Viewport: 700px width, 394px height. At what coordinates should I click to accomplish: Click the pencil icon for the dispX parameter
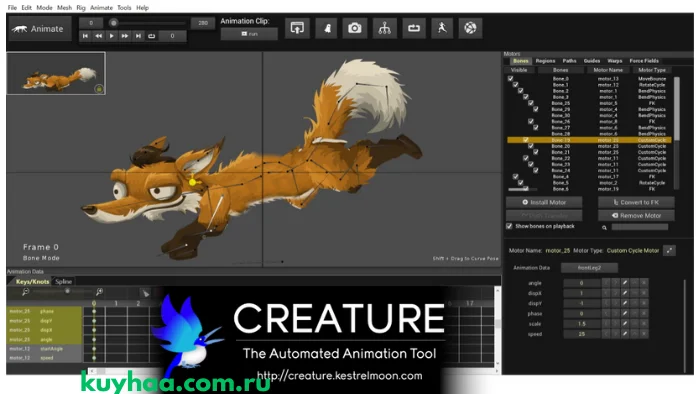point(625,293)
